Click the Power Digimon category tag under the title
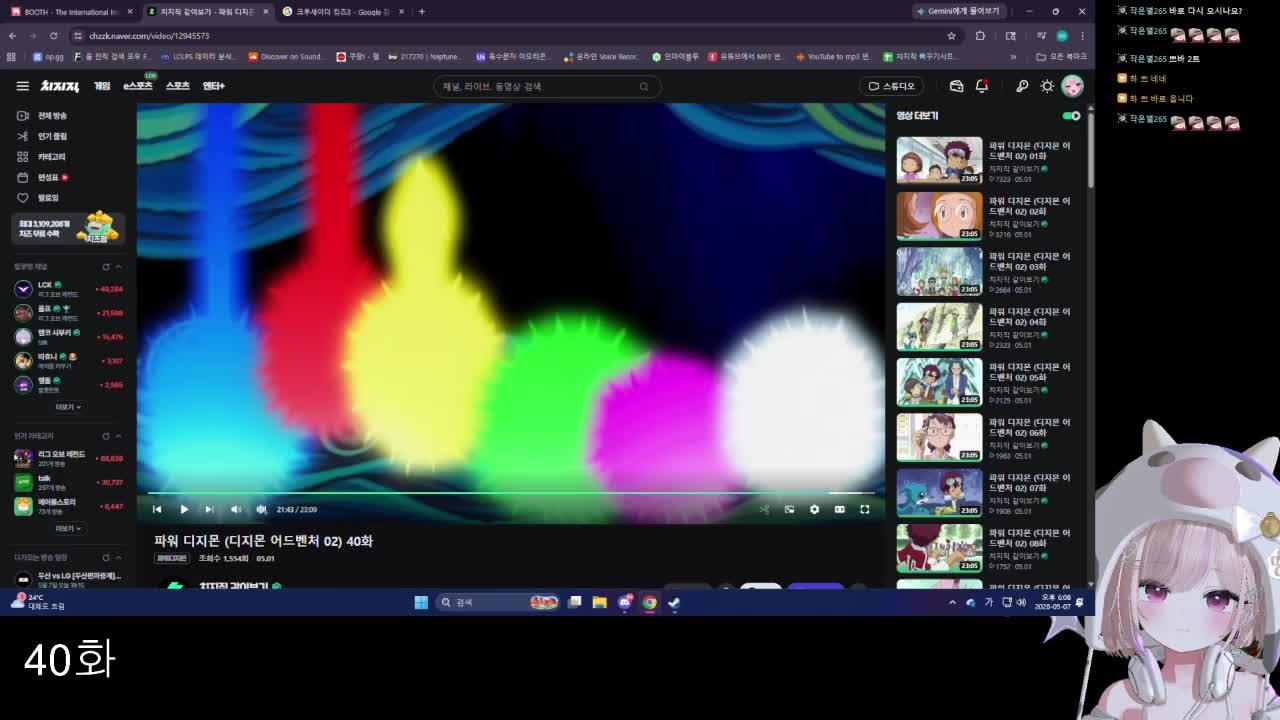Viewport: 1280px width, 720px height. (172, 558)
